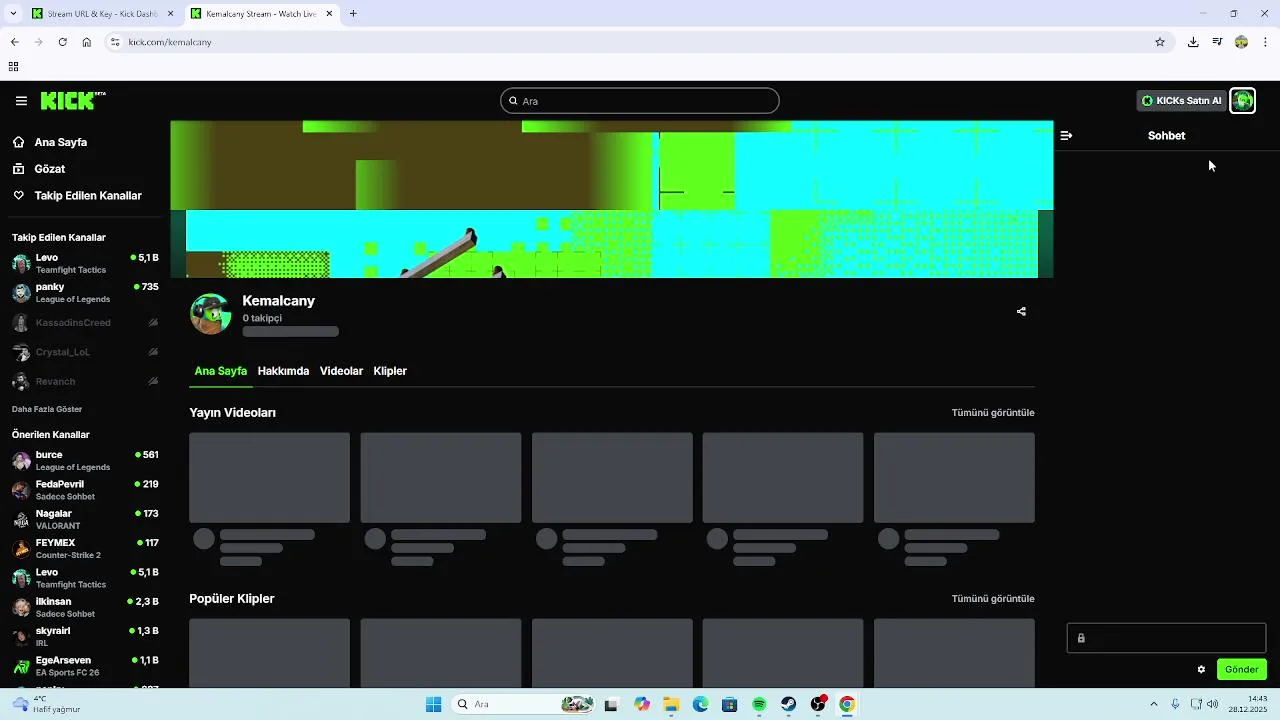
Task: Click Tümünü görüntüle for Popüler Klipler
Action: [x=993, y=599]
